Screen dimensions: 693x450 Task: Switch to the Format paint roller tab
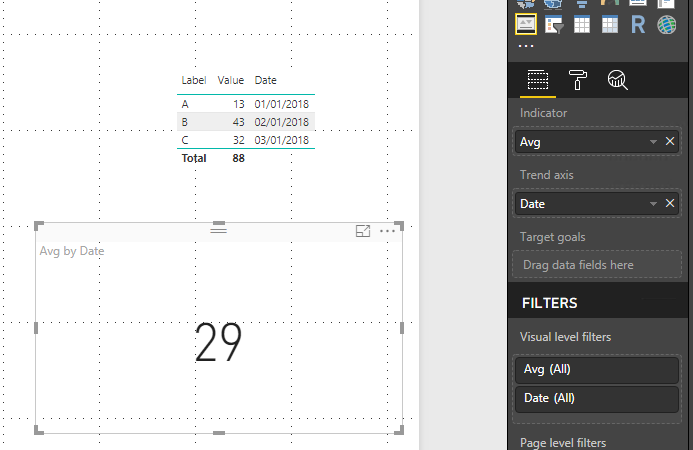tap(577, 80)
